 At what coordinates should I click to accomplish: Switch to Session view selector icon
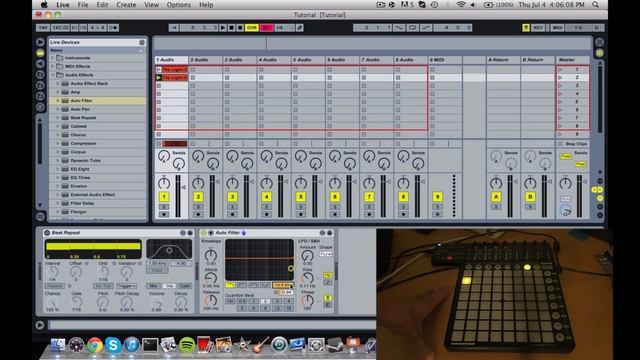coord(599,53)
